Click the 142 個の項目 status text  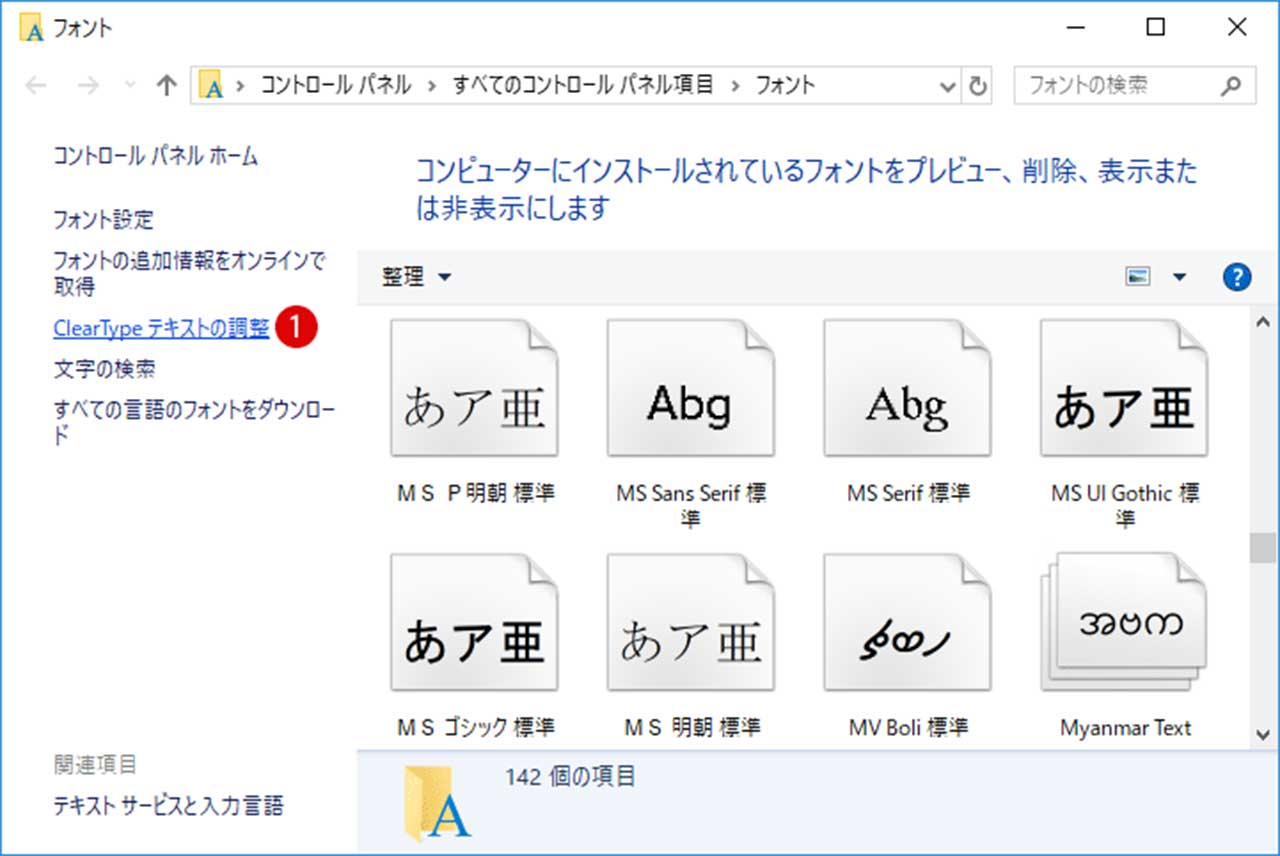(x=571, y=776)
